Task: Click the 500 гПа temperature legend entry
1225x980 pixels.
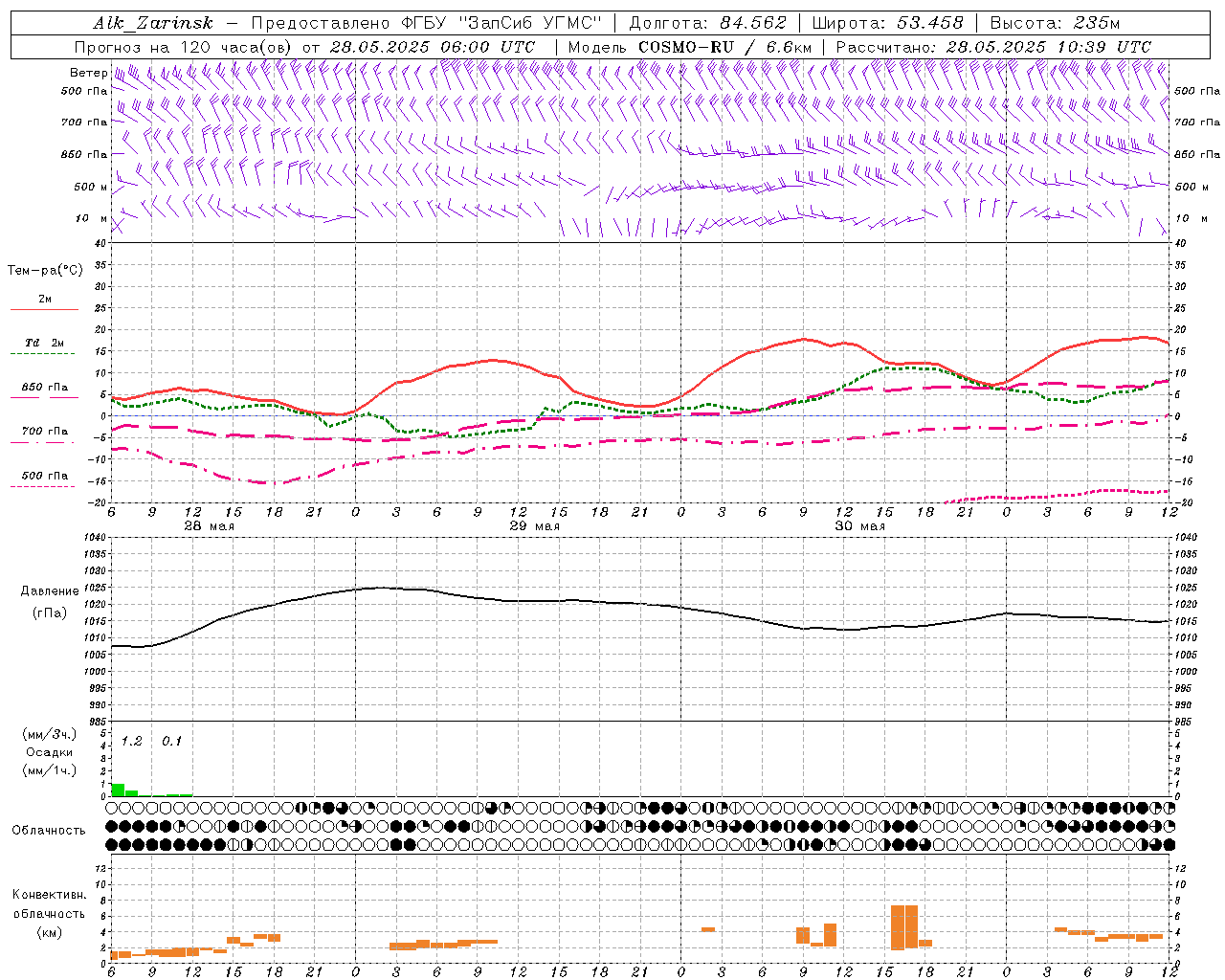Action: tap(45, 476)
